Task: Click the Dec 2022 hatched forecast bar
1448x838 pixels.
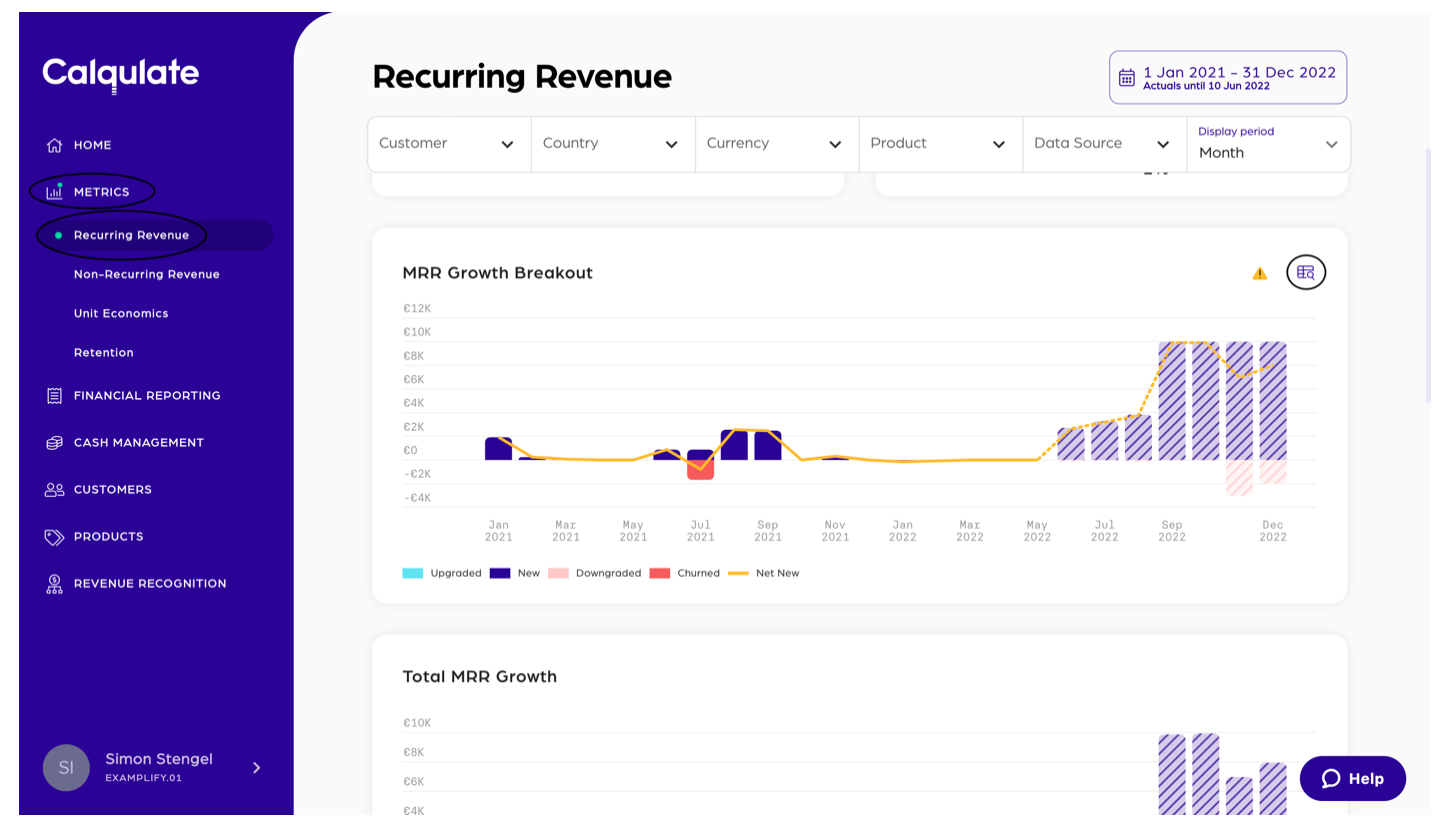Action: (1273, 401)
